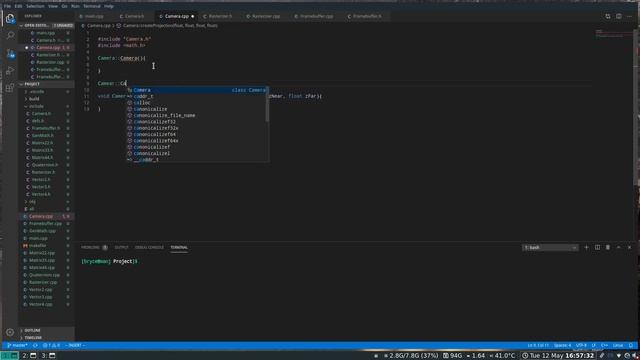Open the Manage gear icon in activity bar
This screenshot has height=360, width=640.
click(10, 332)
